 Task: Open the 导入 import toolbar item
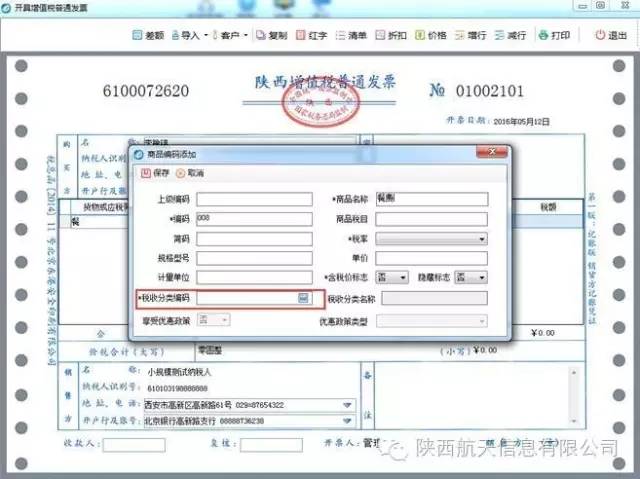click(186, 35)
